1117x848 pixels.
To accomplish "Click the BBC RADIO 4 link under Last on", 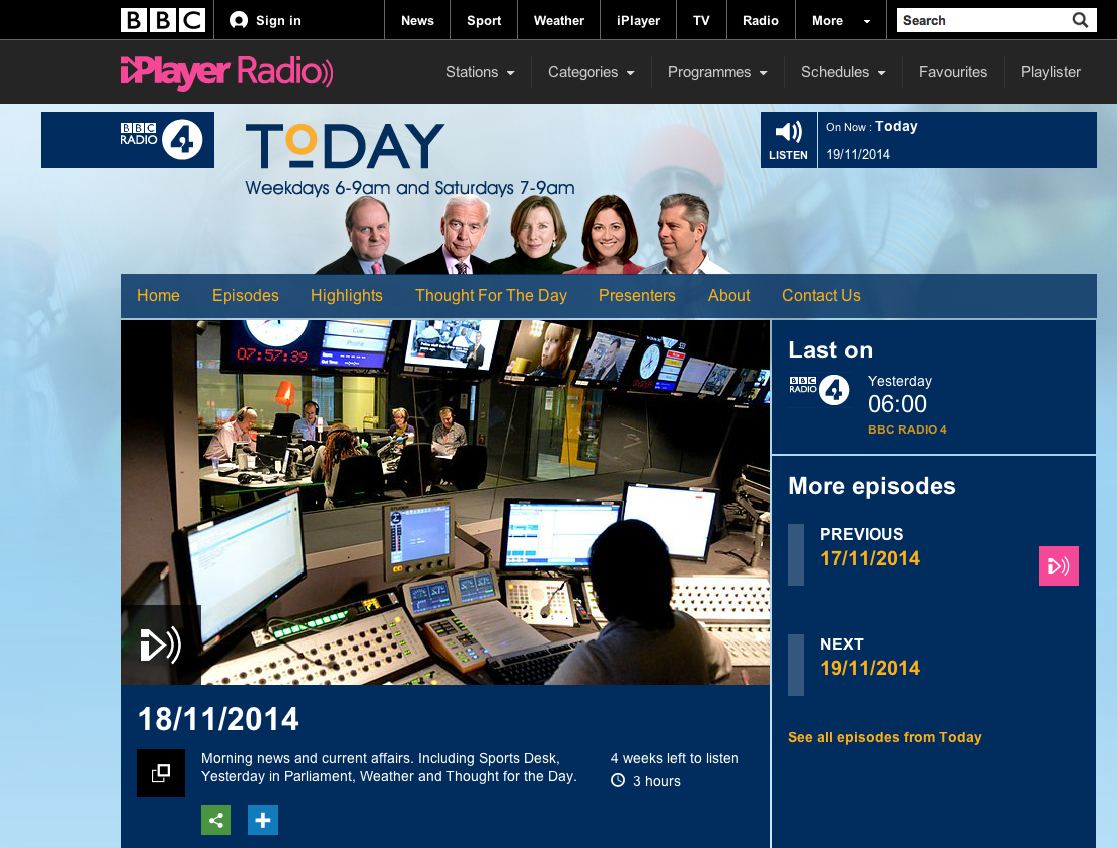I will tap(907, 430).
